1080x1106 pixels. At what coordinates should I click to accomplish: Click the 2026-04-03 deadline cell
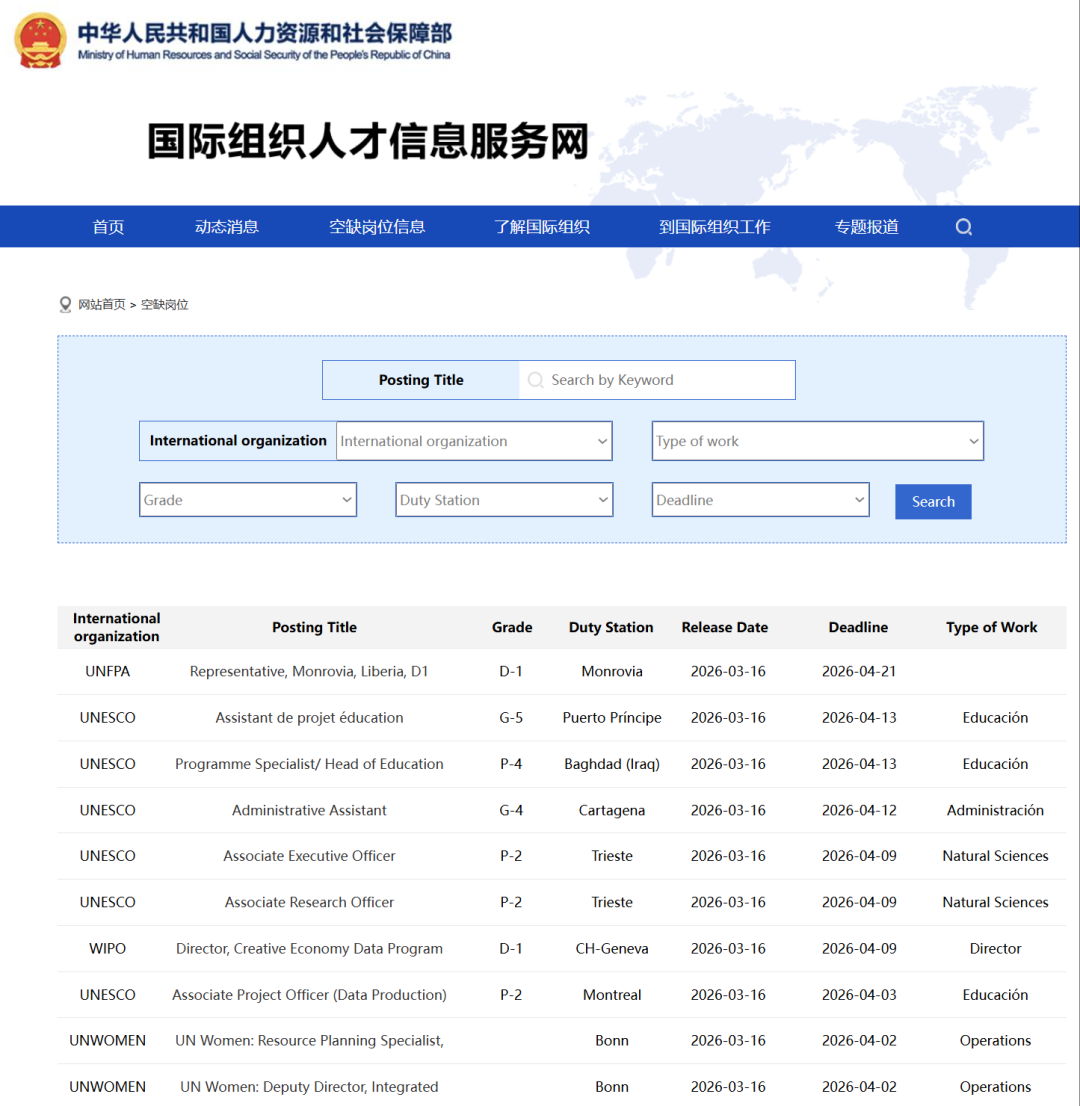[x=858, y=995]
